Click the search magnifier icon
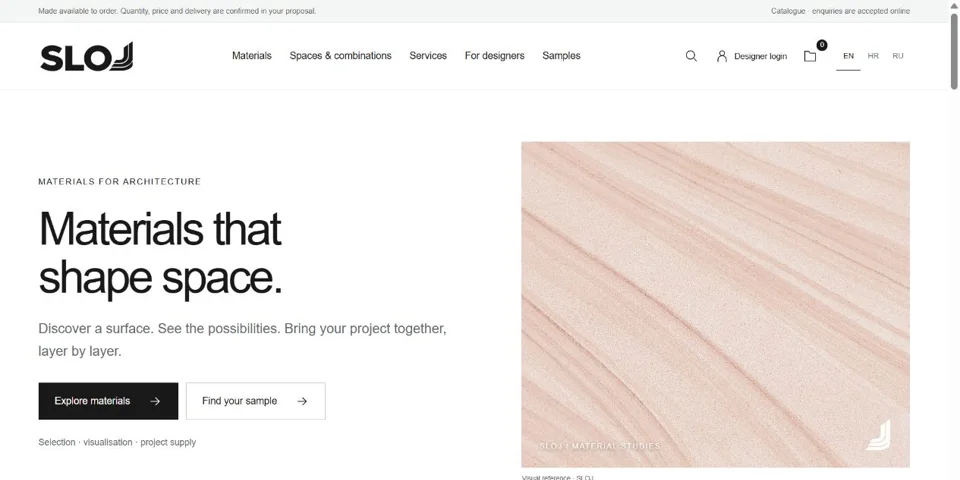The width and height of the screenshot is (960, 480). pos(691,56)
